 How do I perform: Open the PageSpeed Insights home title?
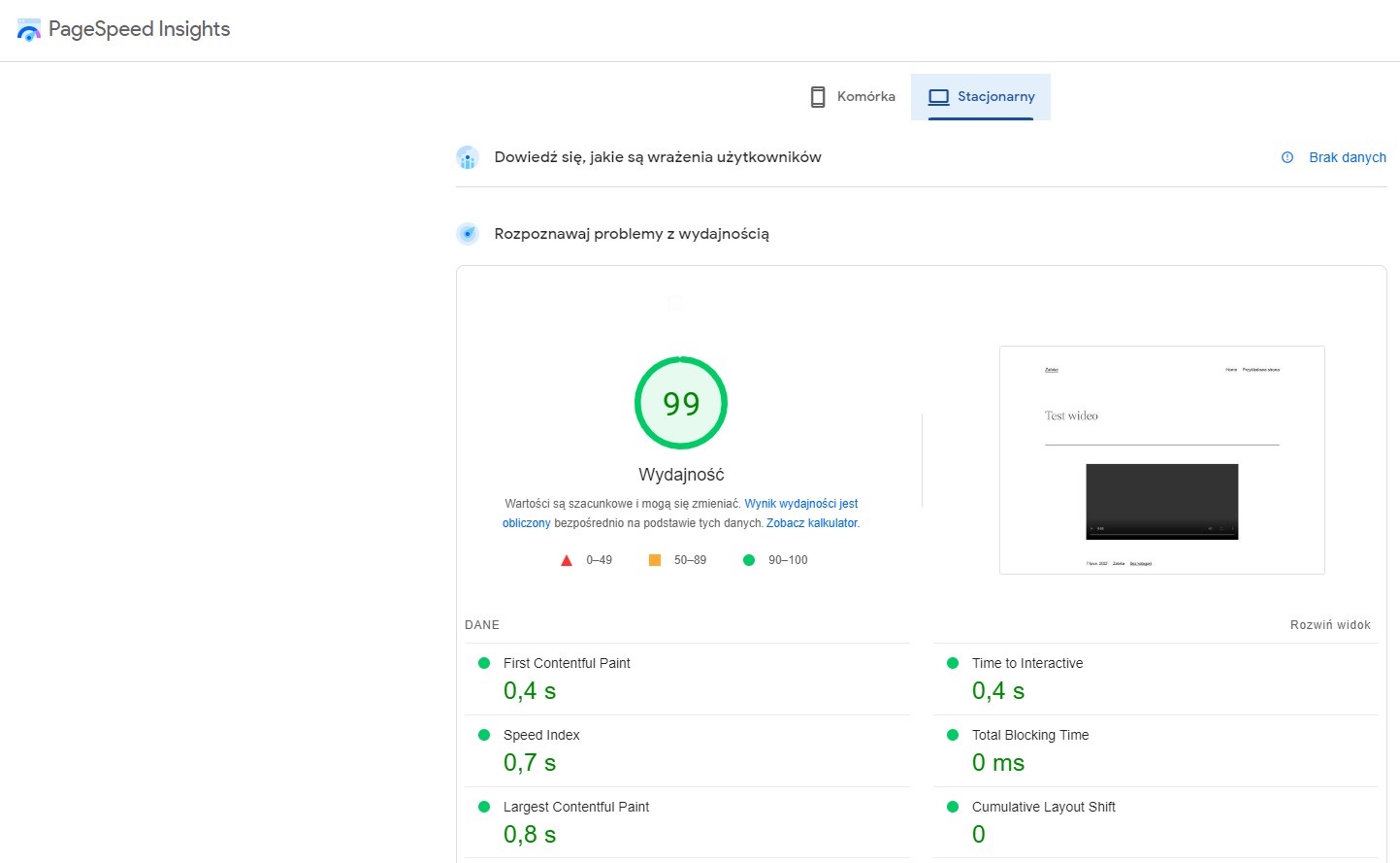click(x=139, y=29)
